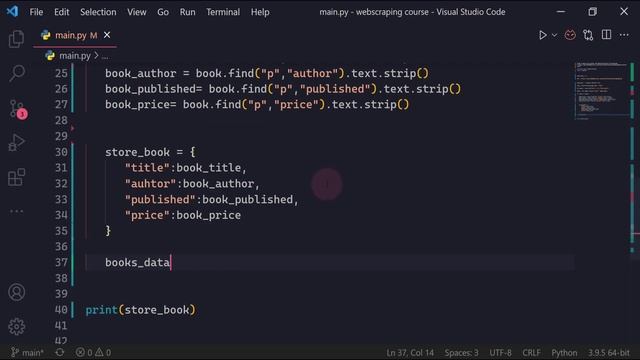Click the "price":book_price line

click(x=183, y=215)
